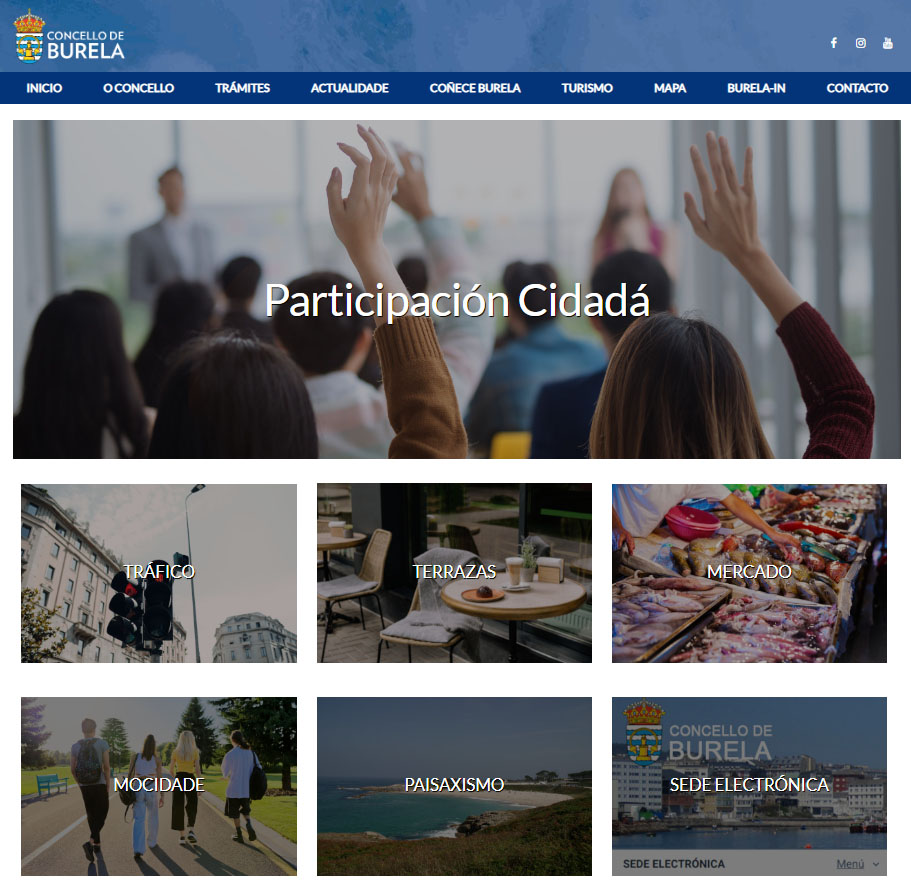Image resolution: width=911 pixels, height=882 pixels.
Task: Click Coñece Burela in the navigation
Action: point(475,88)
